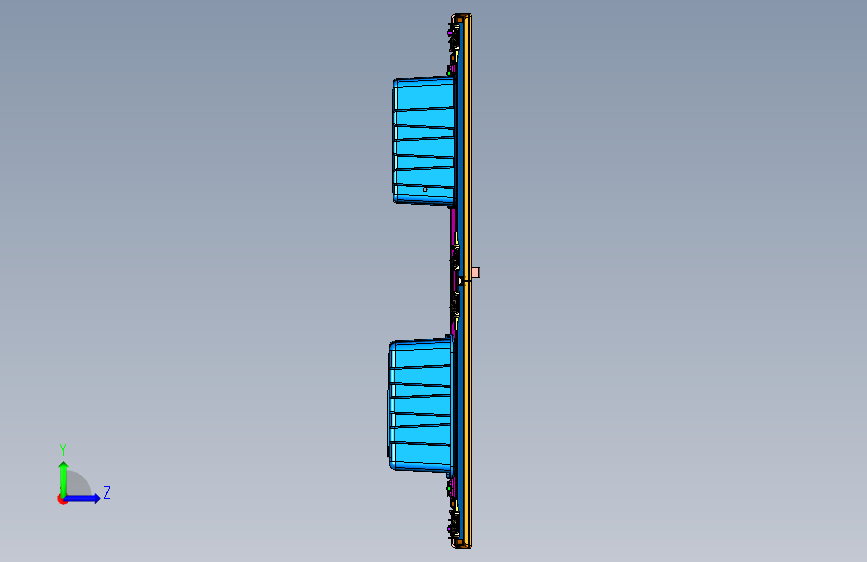Select the small pink block on the plate
The width and height of the screenshot is (867, 562).
476,272
